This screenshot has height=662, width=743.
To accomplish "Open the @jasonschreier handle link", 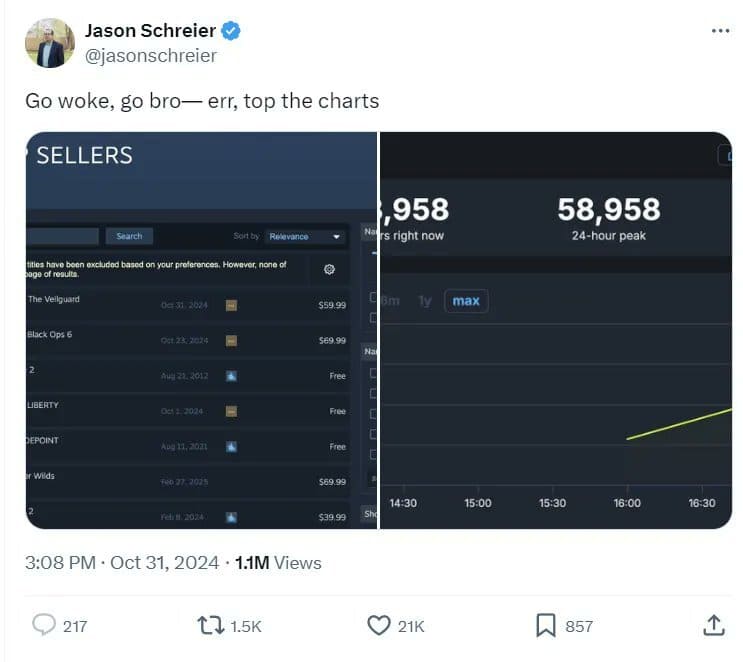I will [x=151, y=55].
